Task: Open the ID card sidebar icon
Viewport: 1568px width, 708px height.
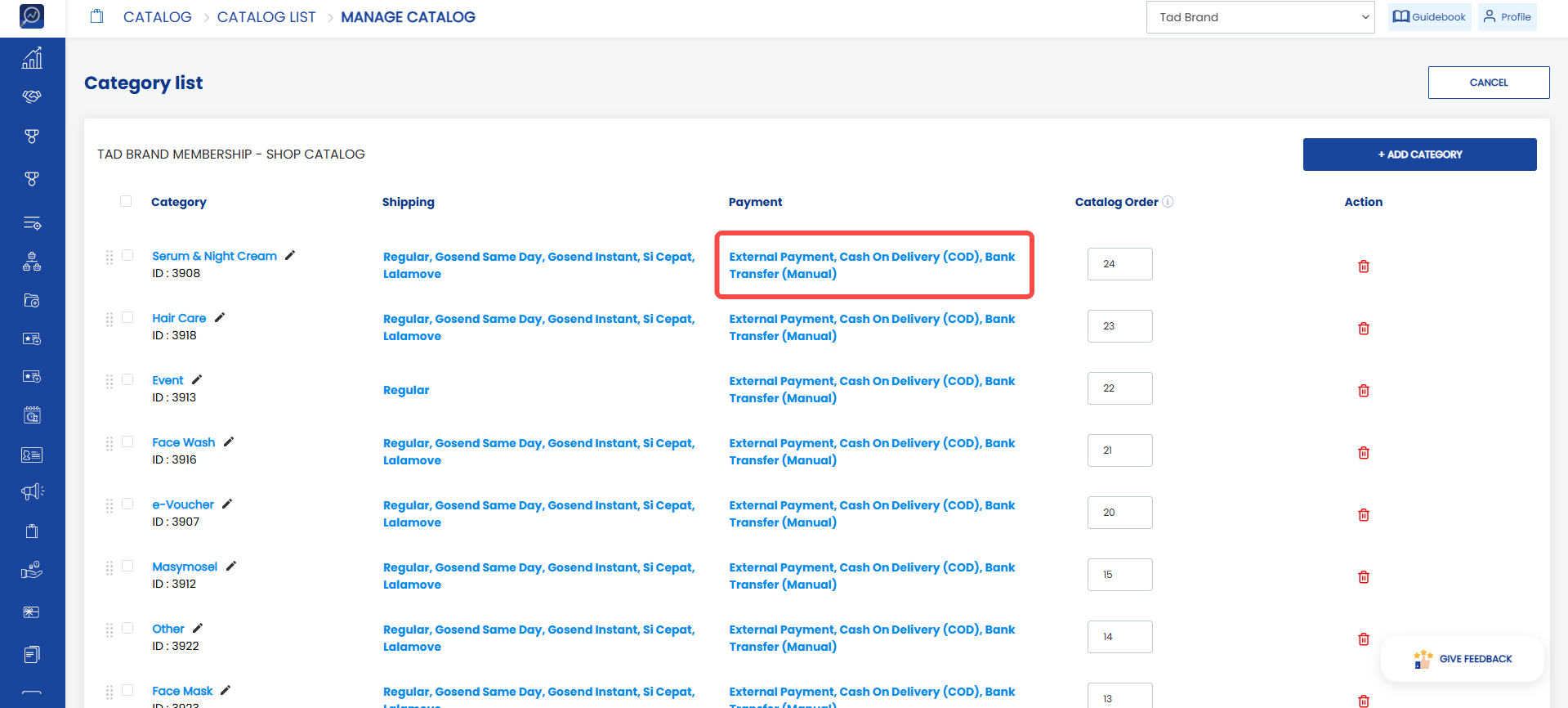Action: point(32,455)
